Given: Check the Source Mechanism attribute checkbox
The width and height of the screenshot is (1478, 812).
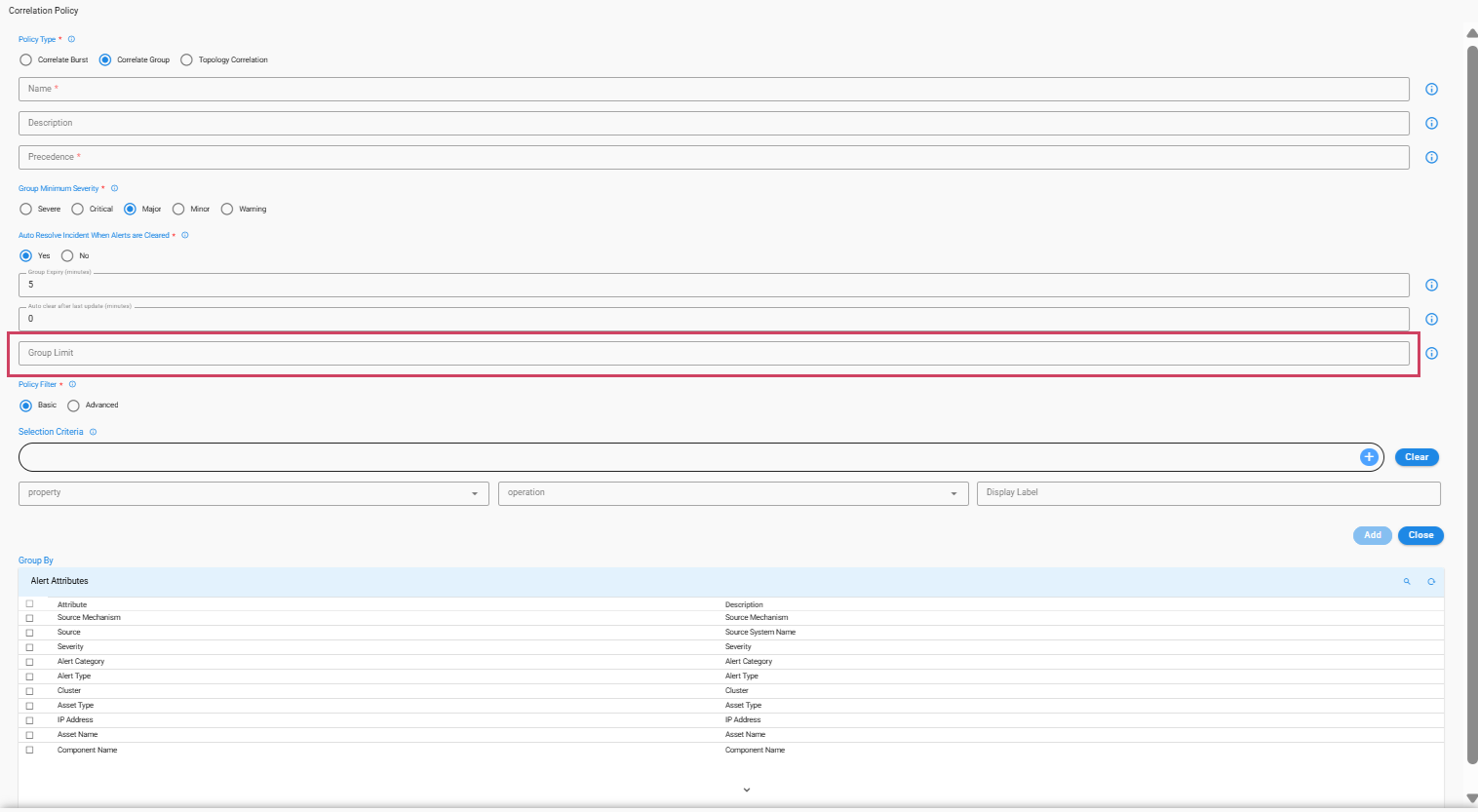Looking at the screenshot, I should 29,618.
